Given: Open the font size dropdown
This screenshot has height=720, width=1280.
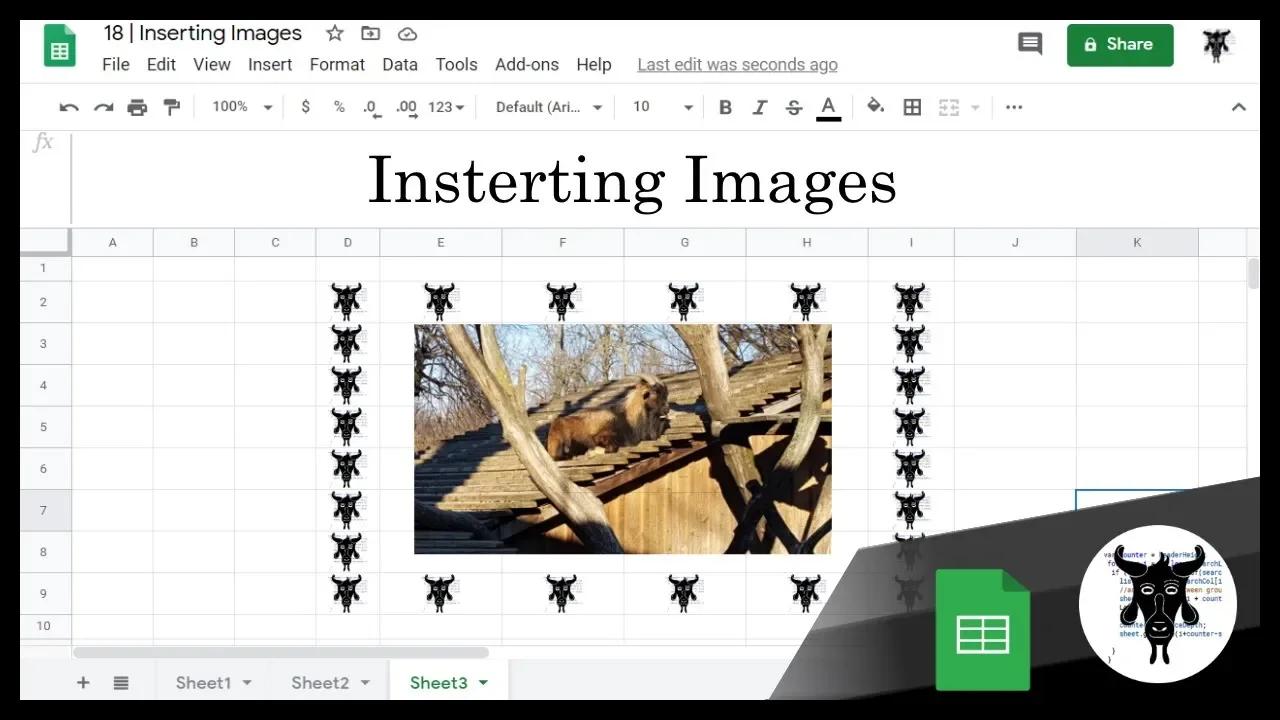Looking at the screenshot, I should tap(660, 106).
